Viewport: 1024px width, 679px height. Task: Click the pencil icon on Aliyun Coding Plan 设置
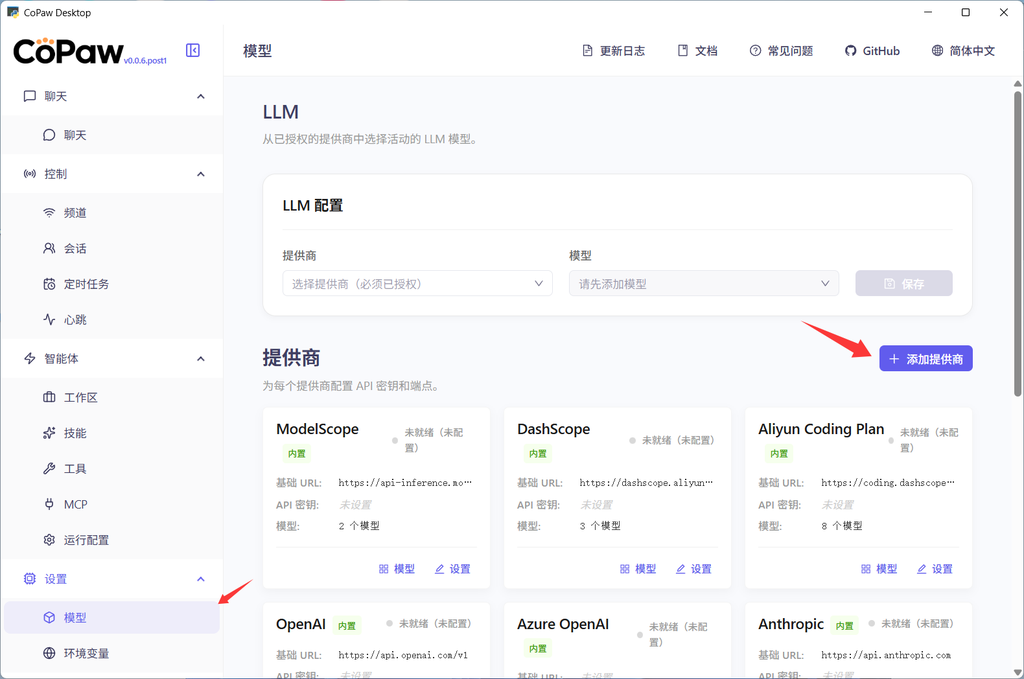pyautogui.click(x=921, y=569)
